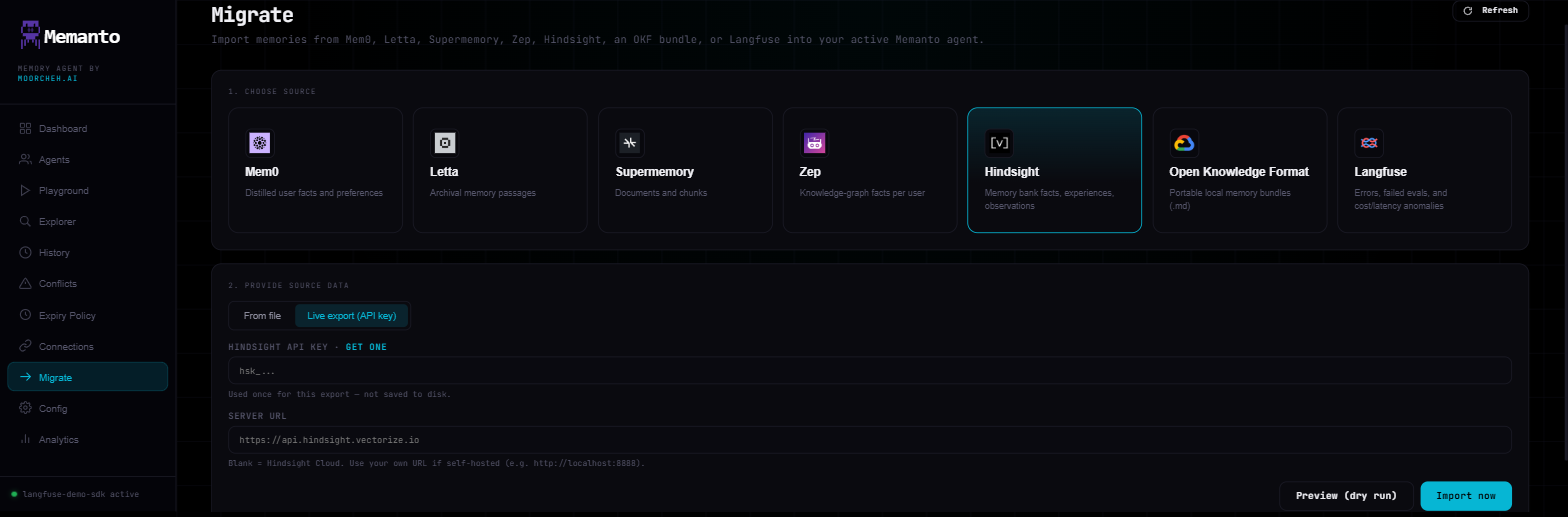Select Langfuse as source

(x=1425, y=170)
